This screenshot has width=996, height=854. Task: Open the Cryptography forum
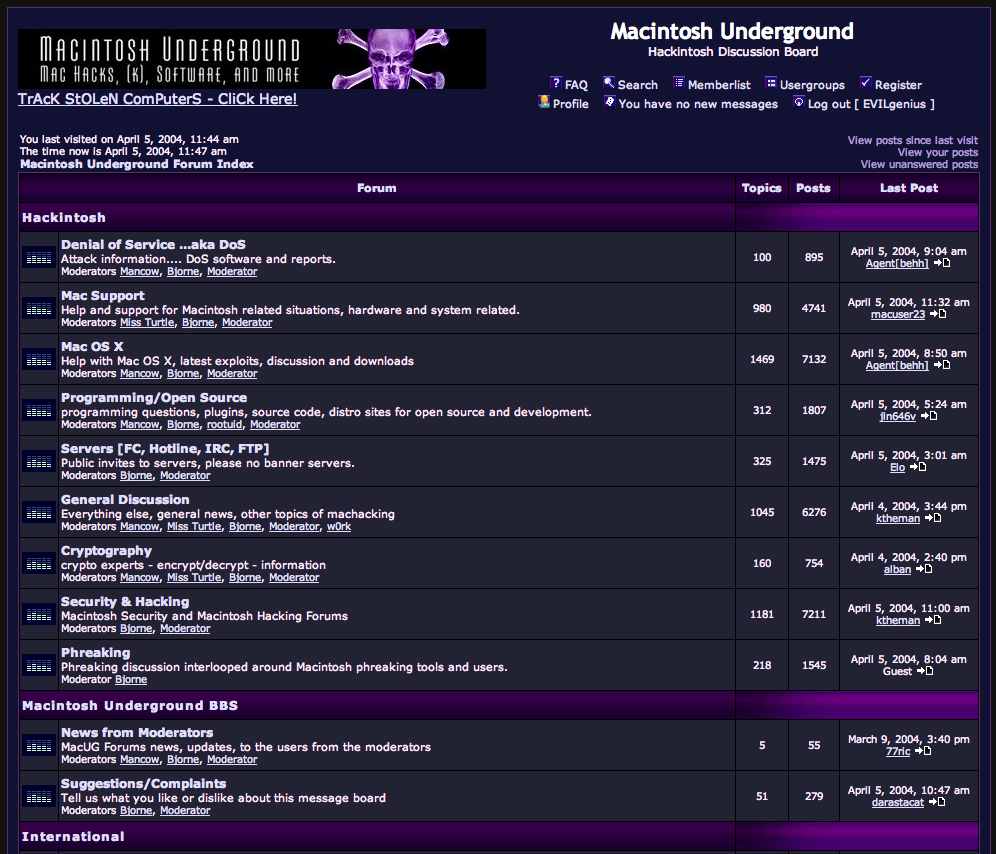106,551
